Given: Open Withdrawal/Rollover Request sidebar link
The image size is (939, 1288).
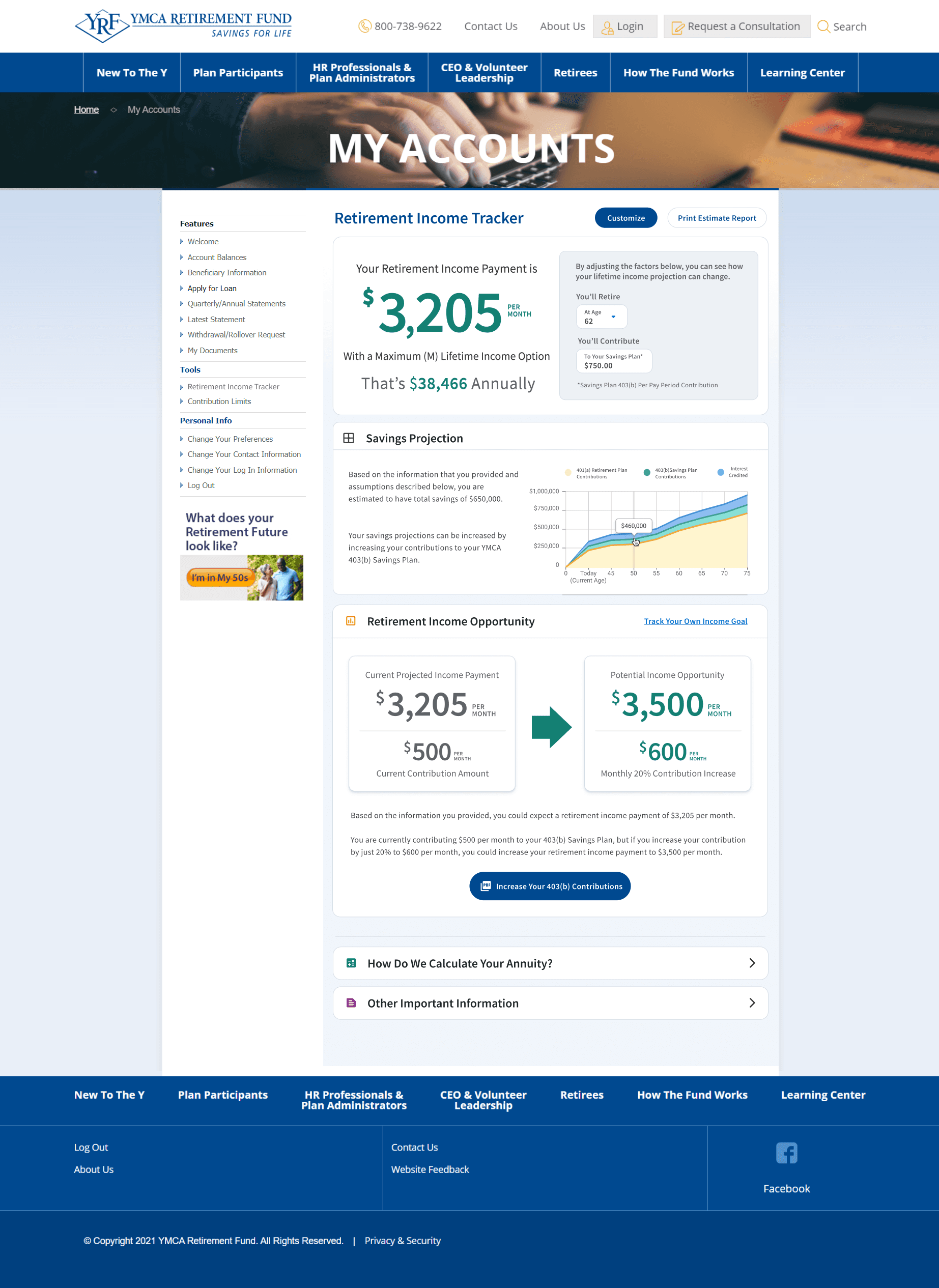Looking at the screenshot, I should 237,335.
